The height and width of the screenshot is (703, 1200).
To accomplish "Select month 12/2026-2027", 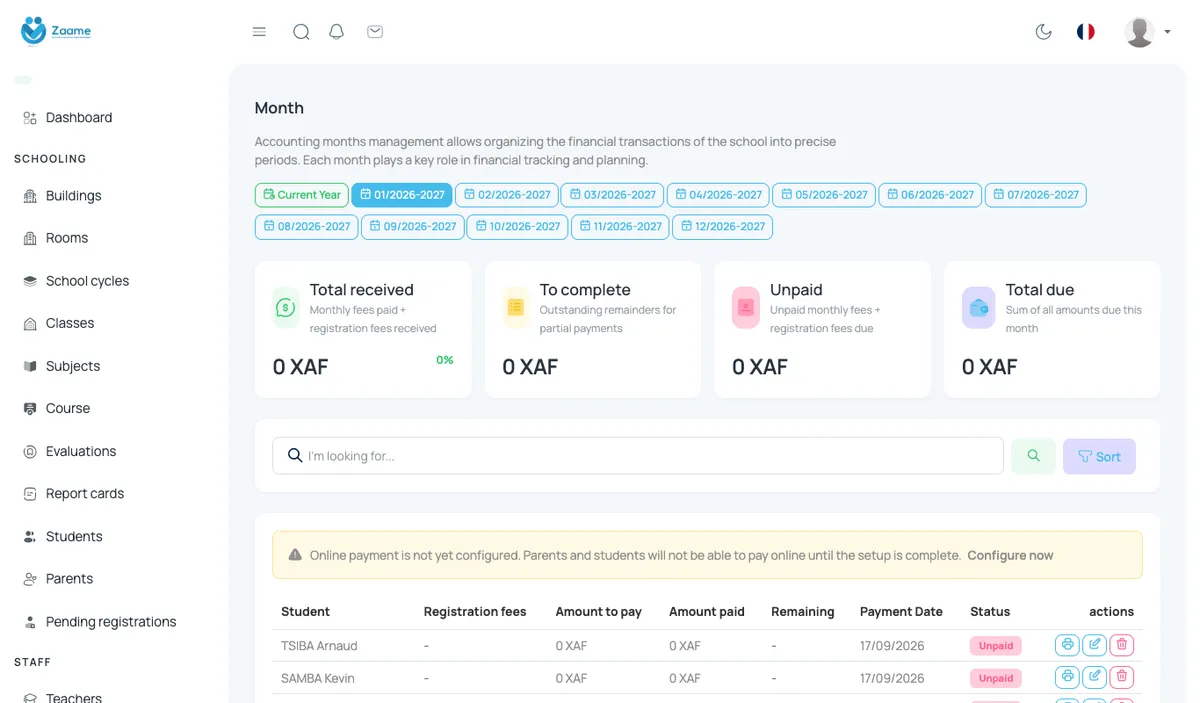I will pyautogui.click(x=722, y=227).
